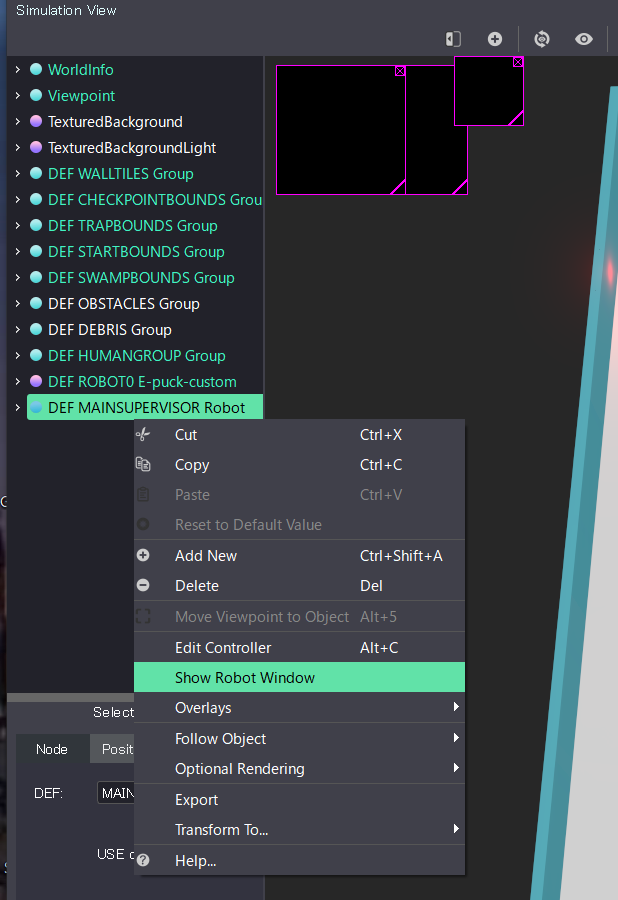Expand the DEF ROBOT0 E-puck-custom node
The width and height of the screenshot is (618, 900).
pyautogui.click(x=18, y=382)
